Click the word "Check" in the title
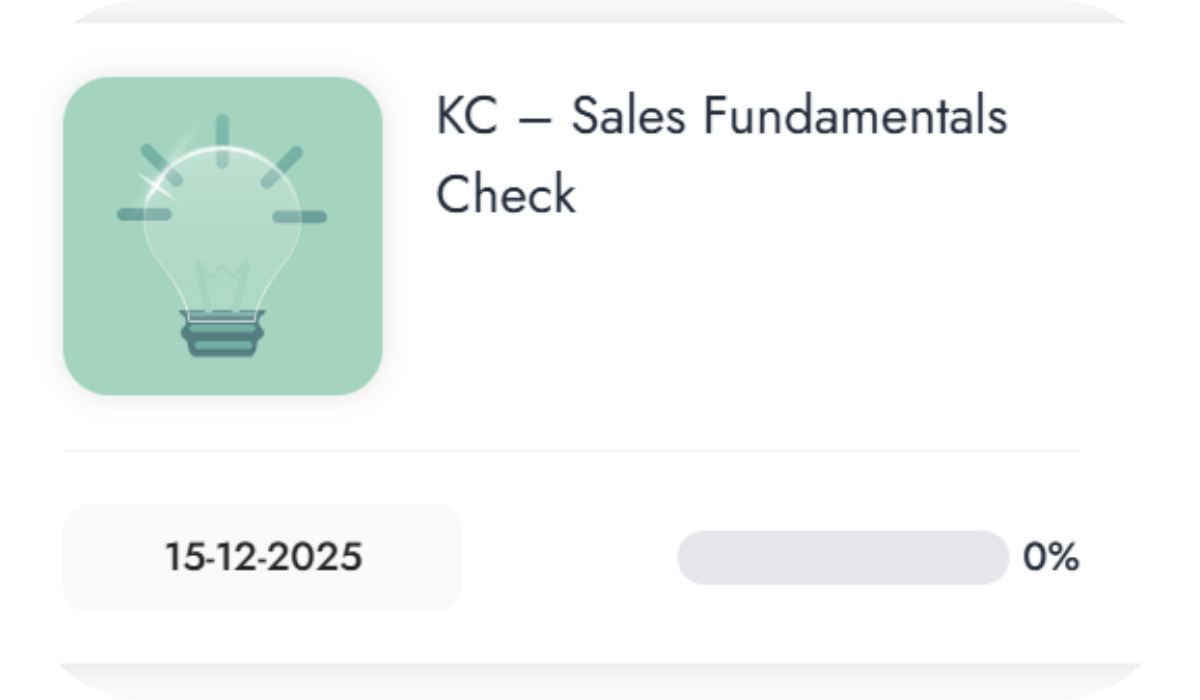 (506, 194)
